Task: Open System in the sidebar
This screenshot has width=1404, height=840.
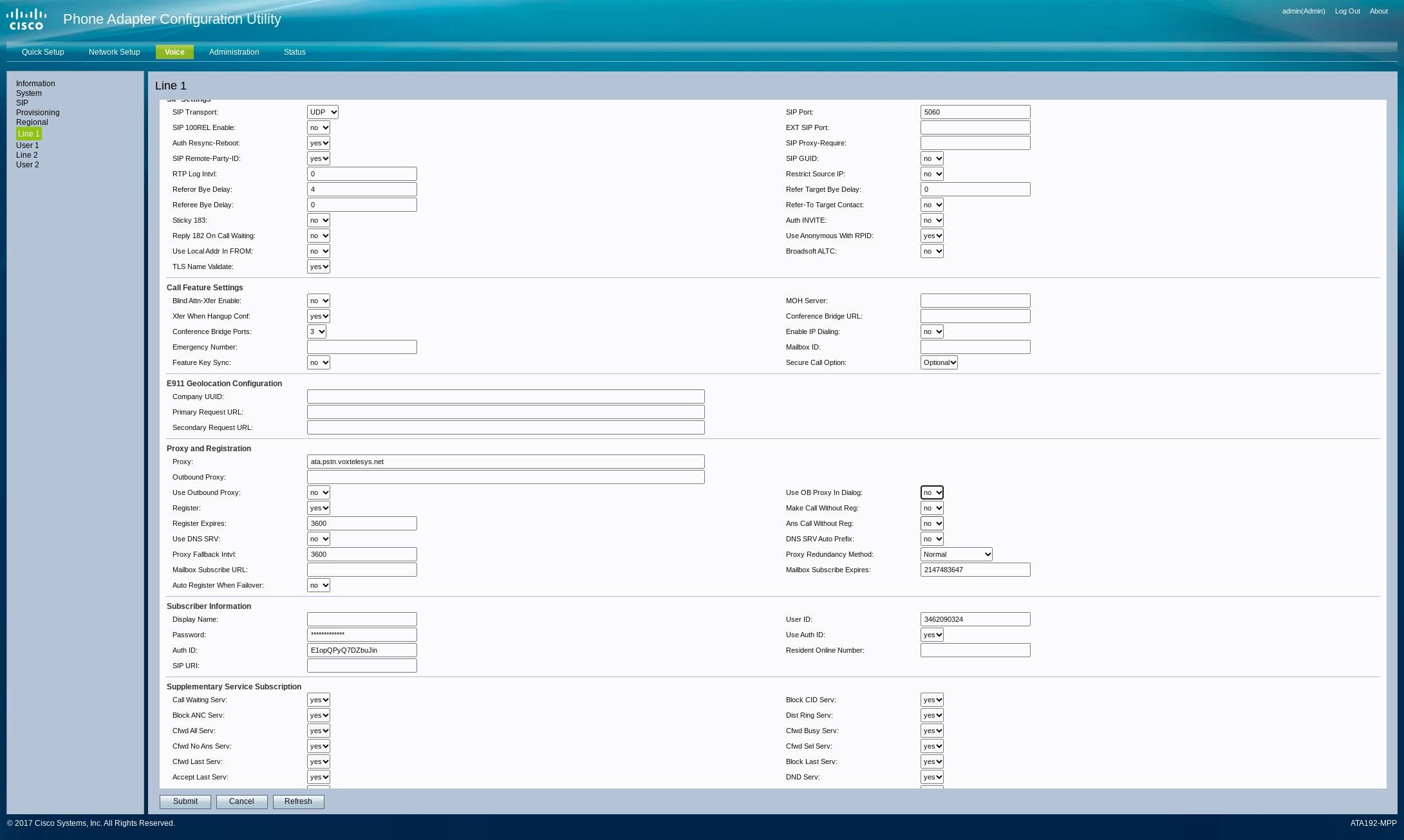Action: [x=29, y=93]
